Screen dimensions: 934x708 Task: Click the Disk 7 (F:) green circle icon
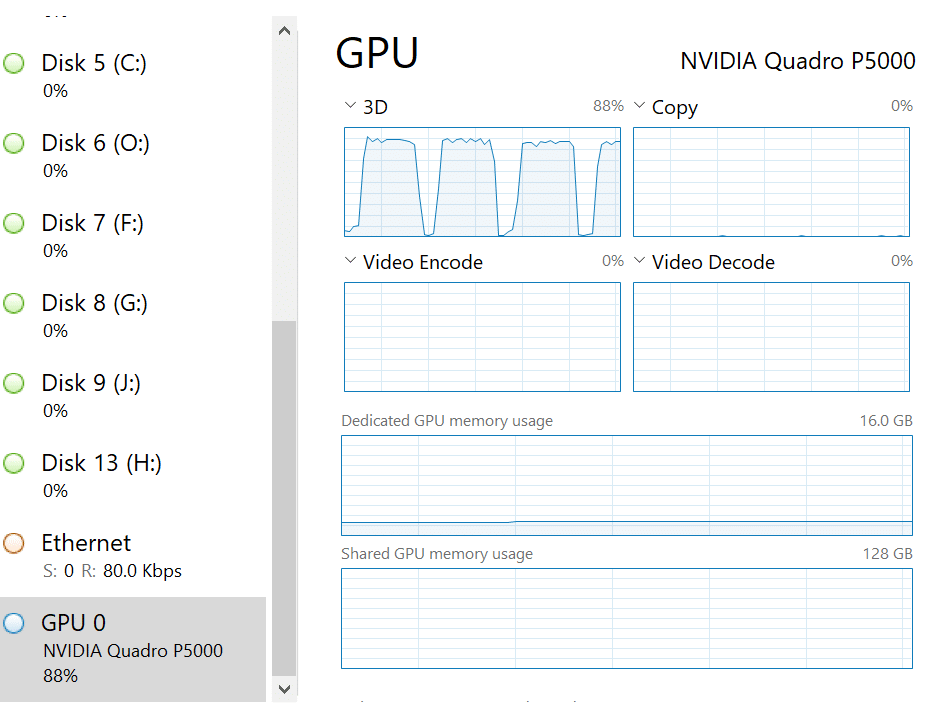pos(14,223)
